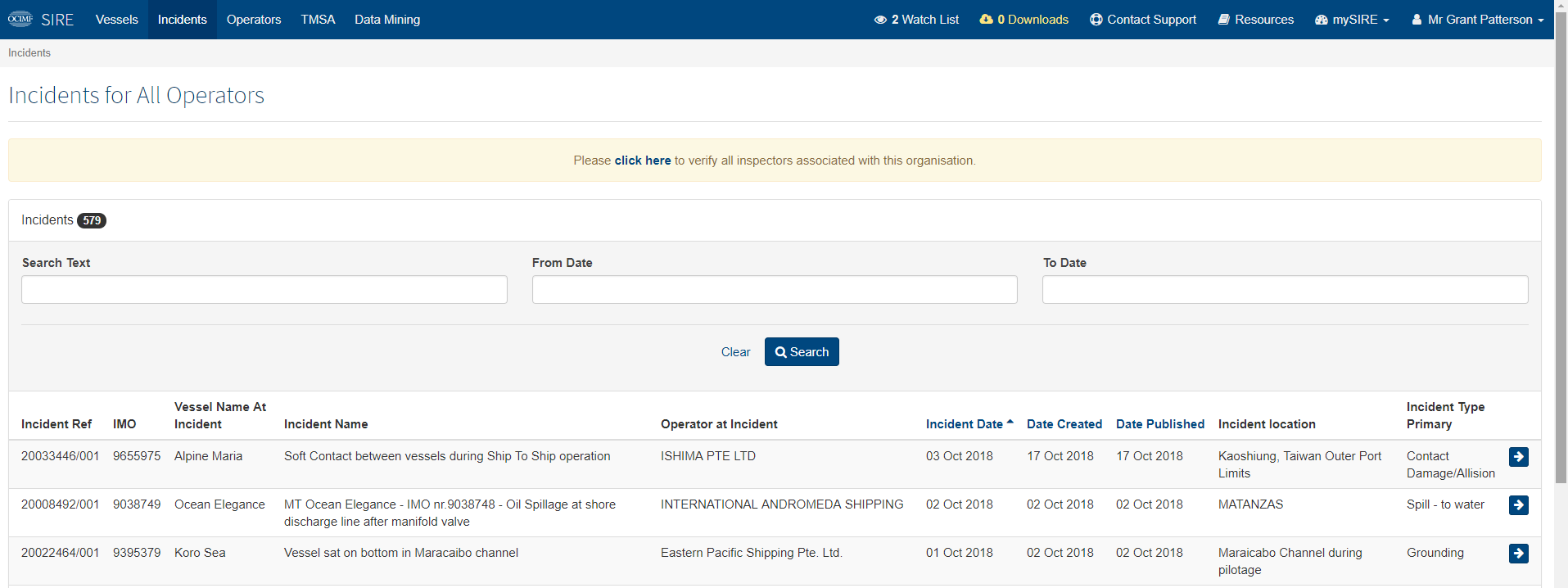Click the SIRE brand name
The height and width of the screenshot is (588, 1568).
[57, 20]
